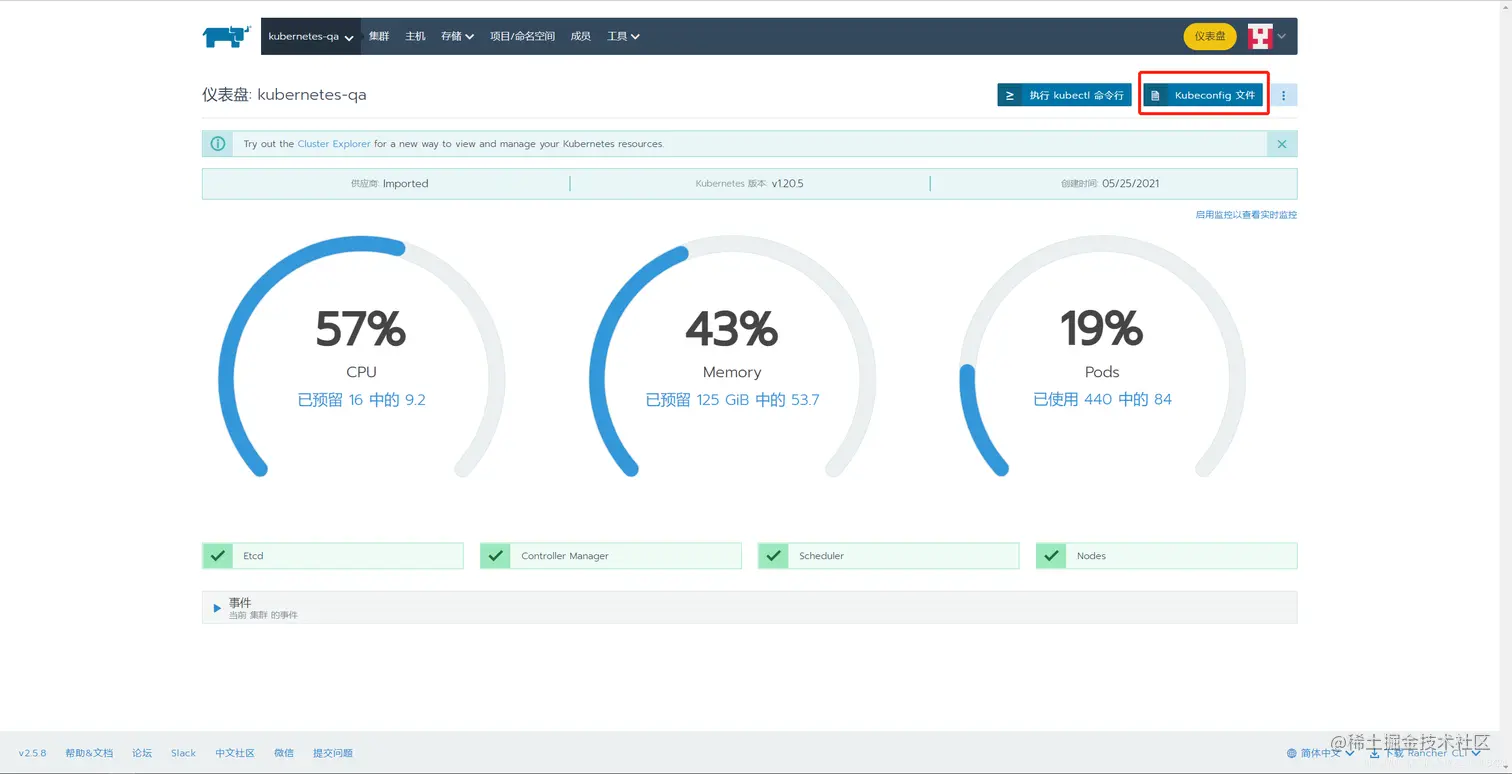Click the Kubeconfig 文件 button
1512x774 pixels.
1203,95
